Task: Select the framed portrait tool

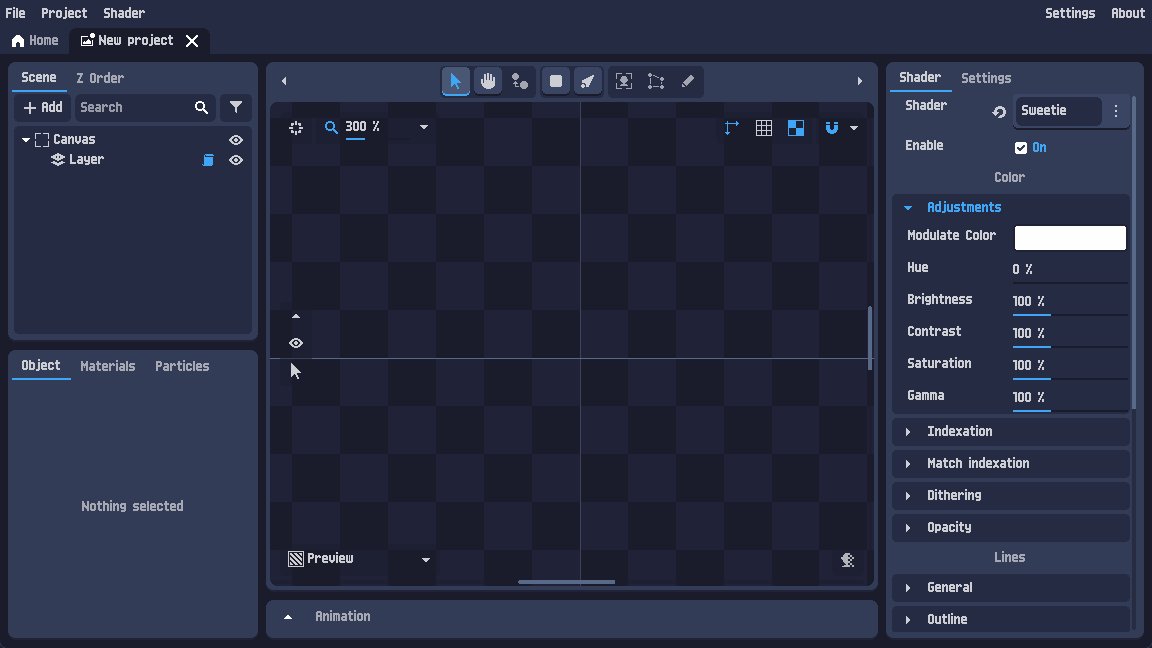Action: coord(624,82)
